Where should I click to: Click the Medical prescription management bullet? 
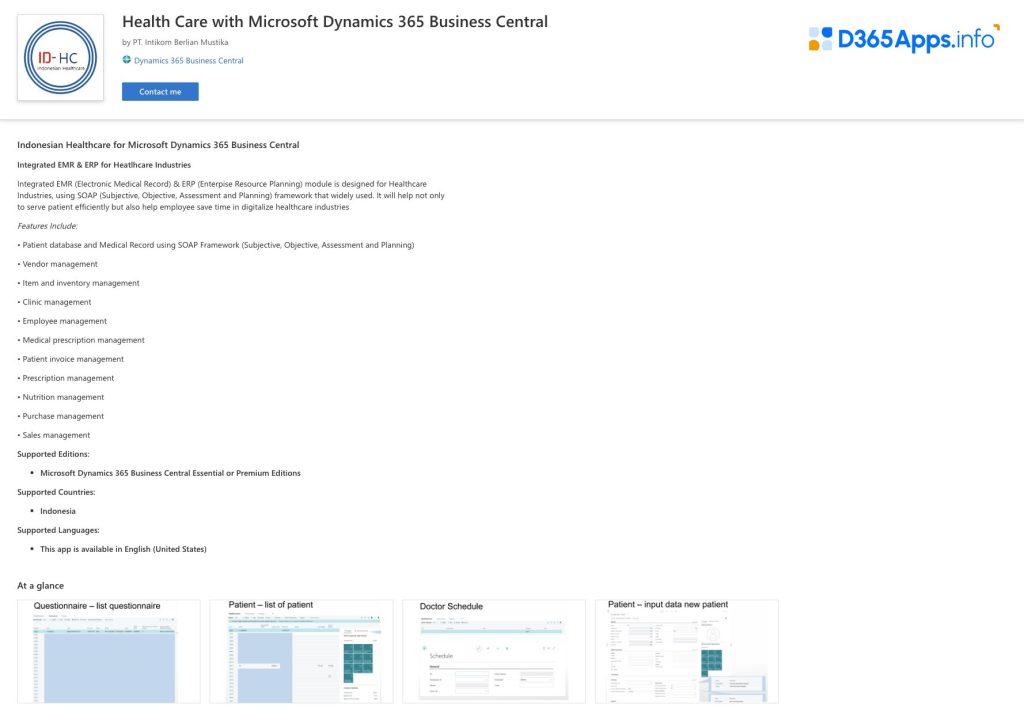(x=81, y=340)
